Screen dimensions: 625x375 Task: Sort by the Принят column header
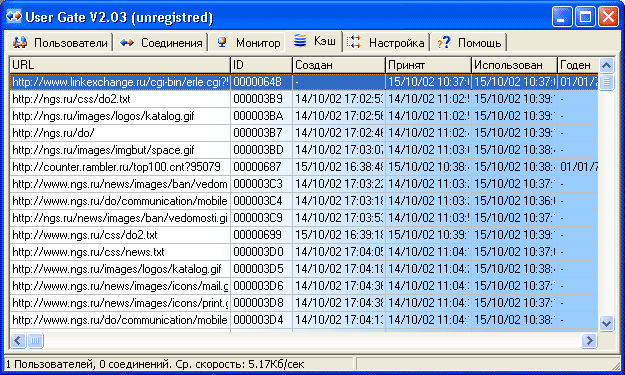tap(428, 65)
